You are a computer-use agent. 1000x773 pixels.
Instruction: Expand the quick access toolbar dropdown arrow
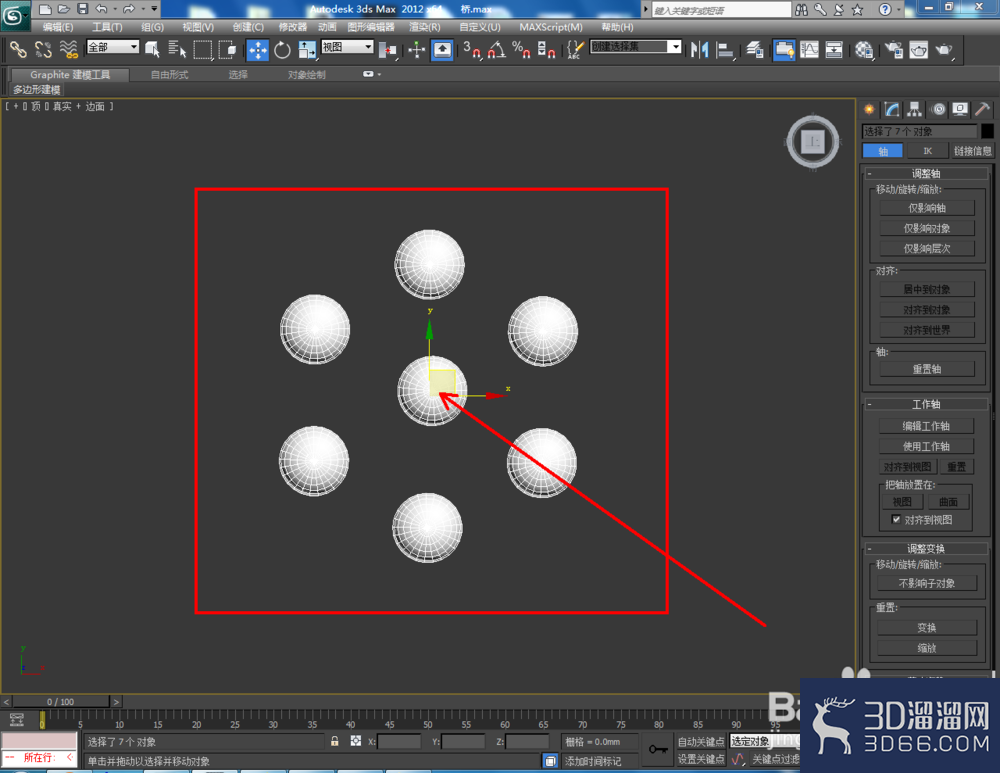154,9
